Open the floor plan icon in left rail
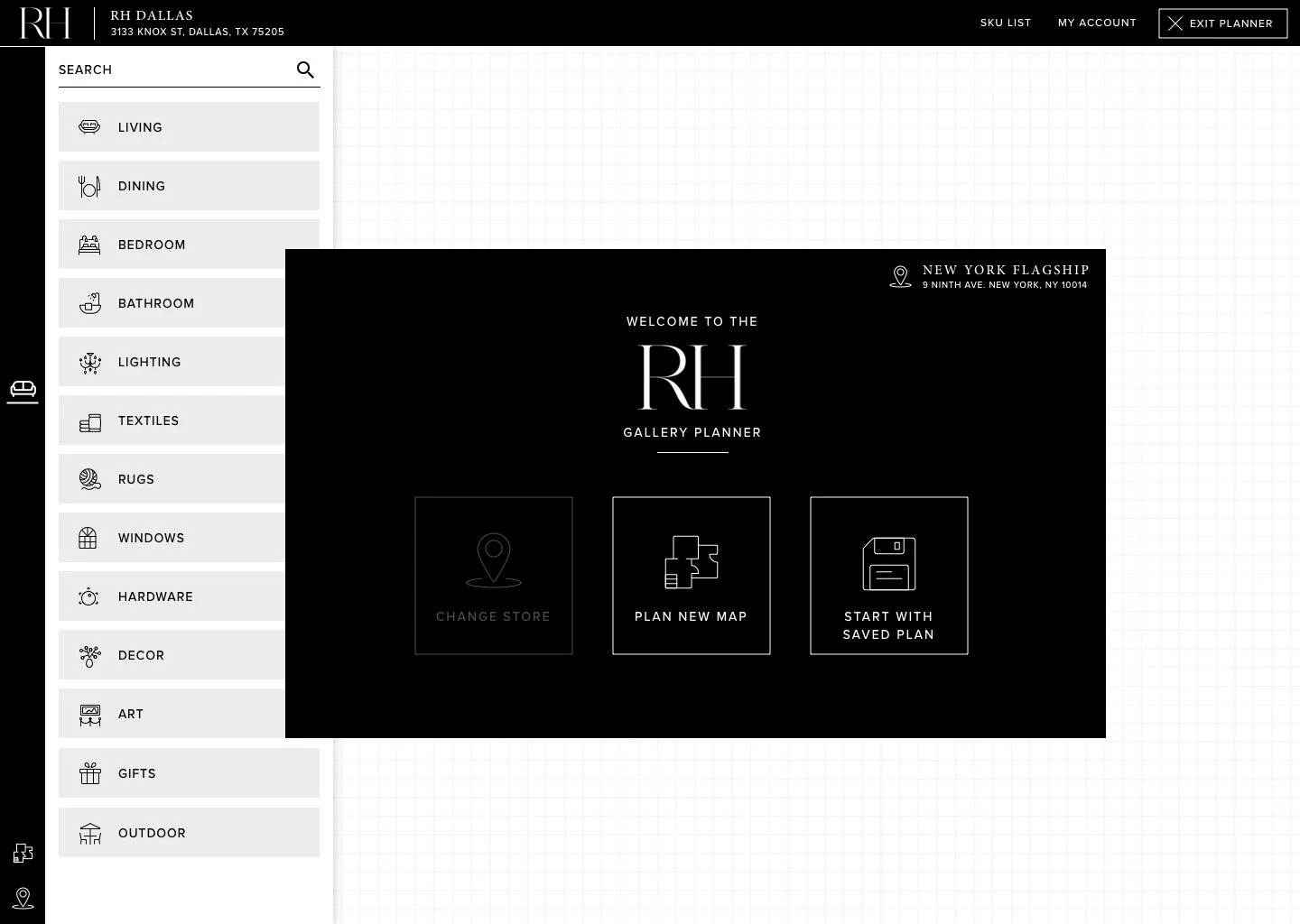 tap(23, 853)
